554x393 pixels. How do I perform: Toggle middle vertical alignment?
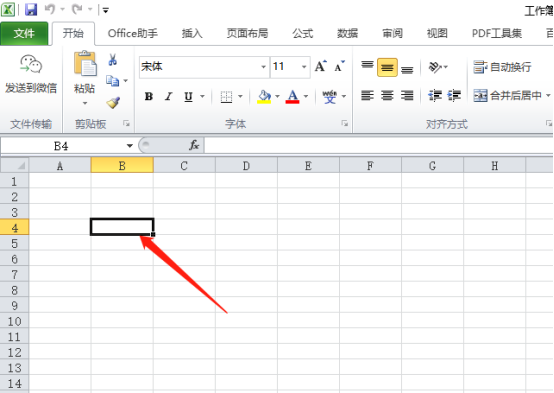387,67
